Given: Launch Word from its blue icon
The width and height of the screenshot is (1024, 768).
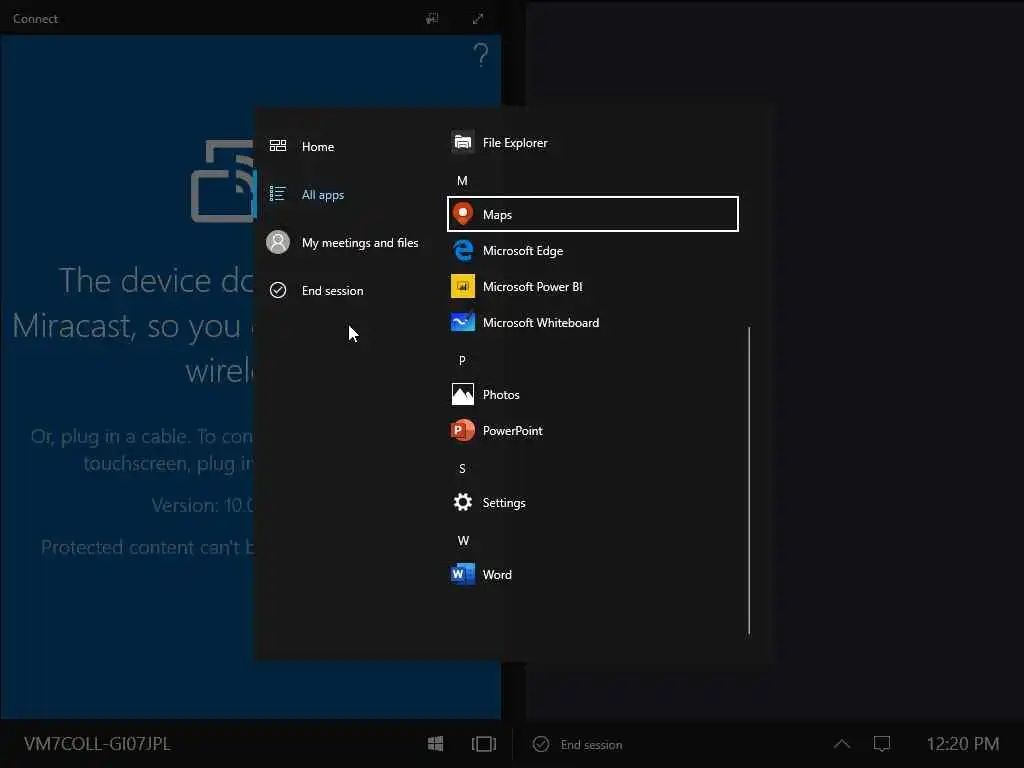Looking at the screenshot, I should pyautogui.click(x=463, y=574).
